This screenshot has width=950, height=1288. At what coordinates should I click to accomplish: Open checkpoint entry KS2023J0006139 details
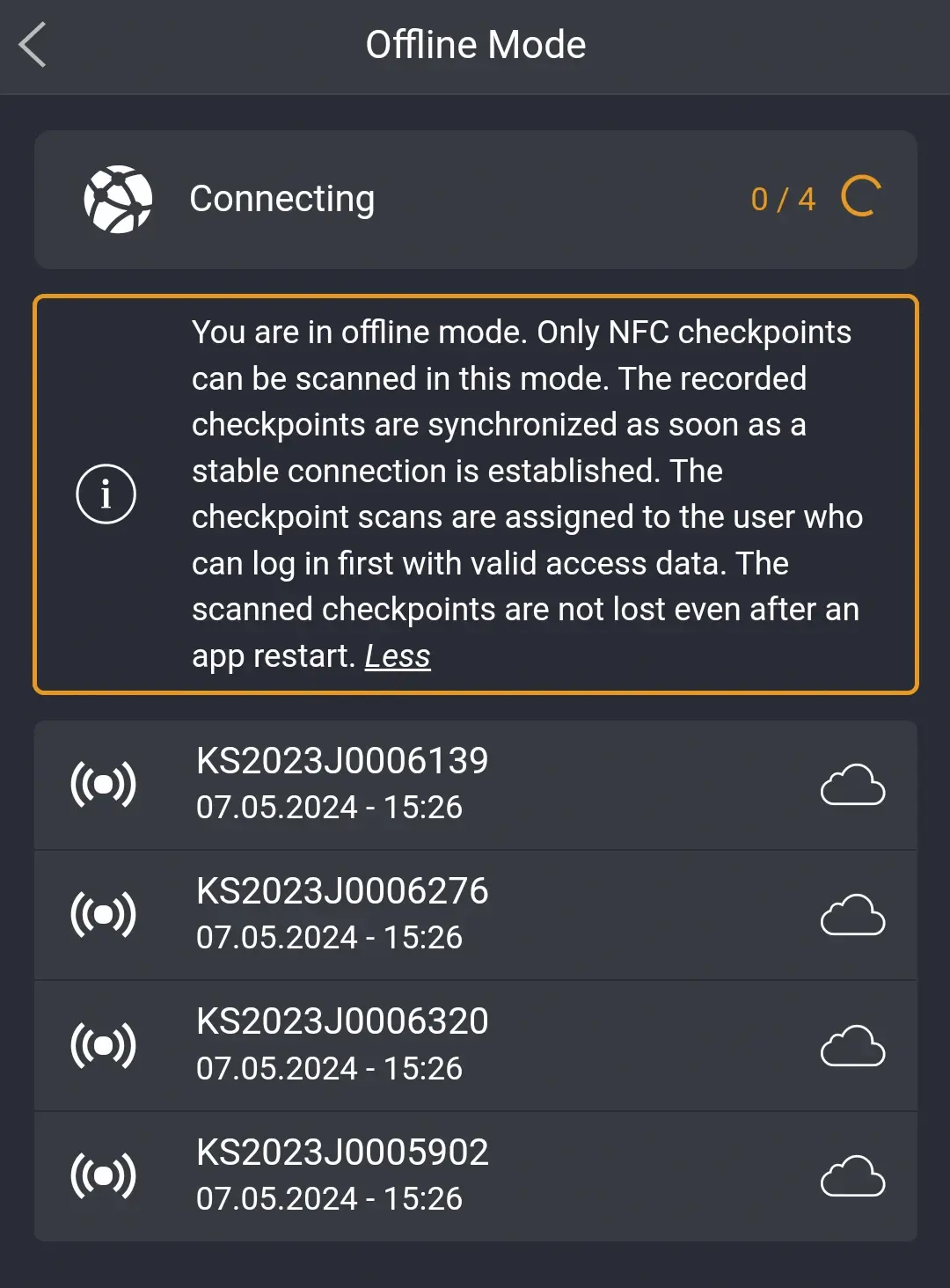coord(475,783)
